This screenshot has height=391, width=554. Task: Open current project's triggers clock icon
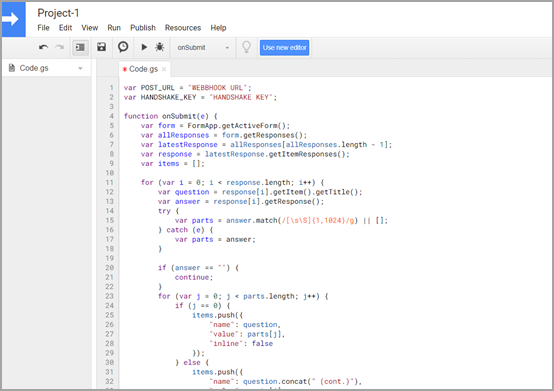(x=123, y=47)
